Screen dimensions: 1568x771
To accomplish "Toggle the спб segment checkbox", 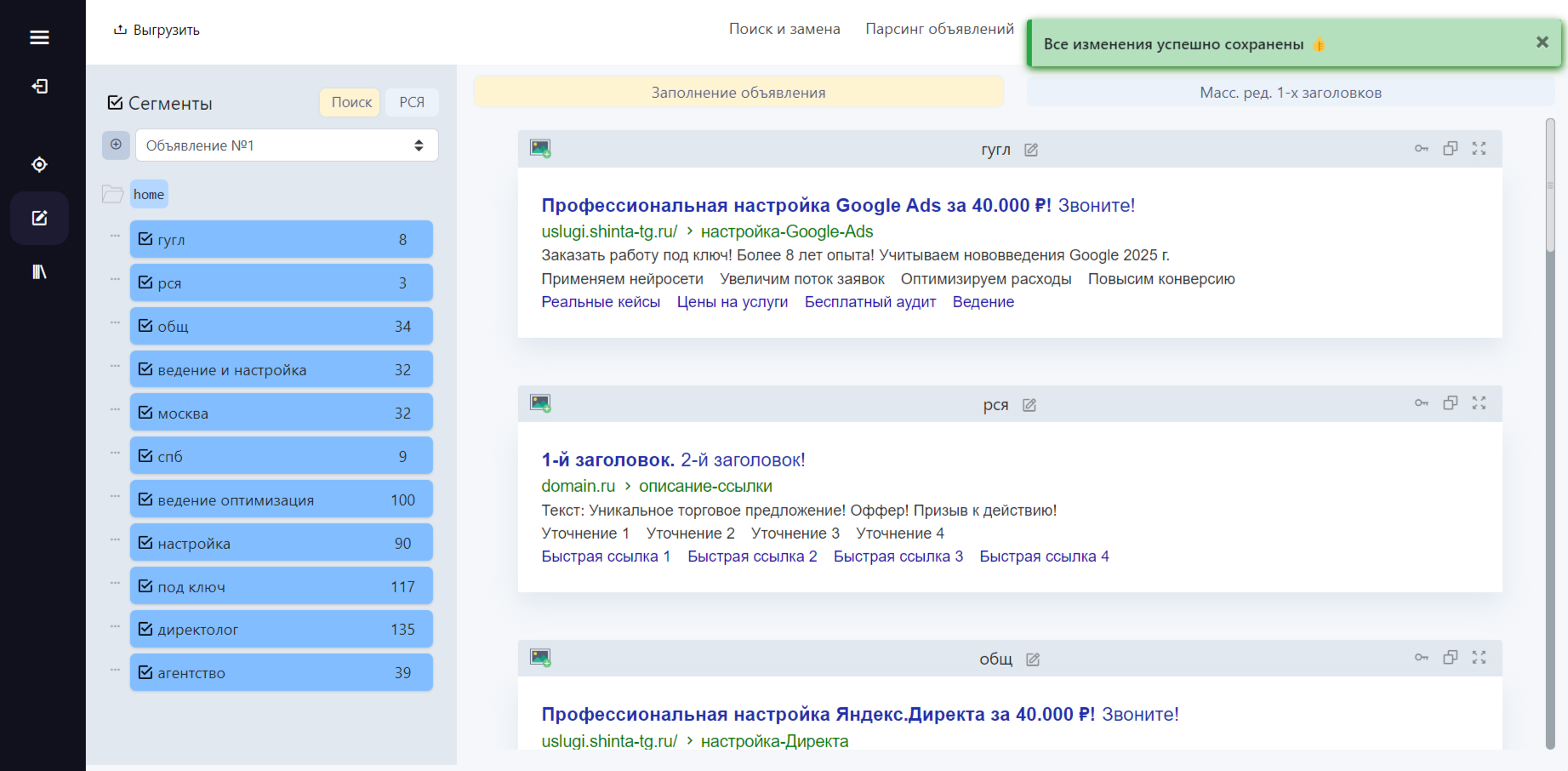I will coord(145,456).
